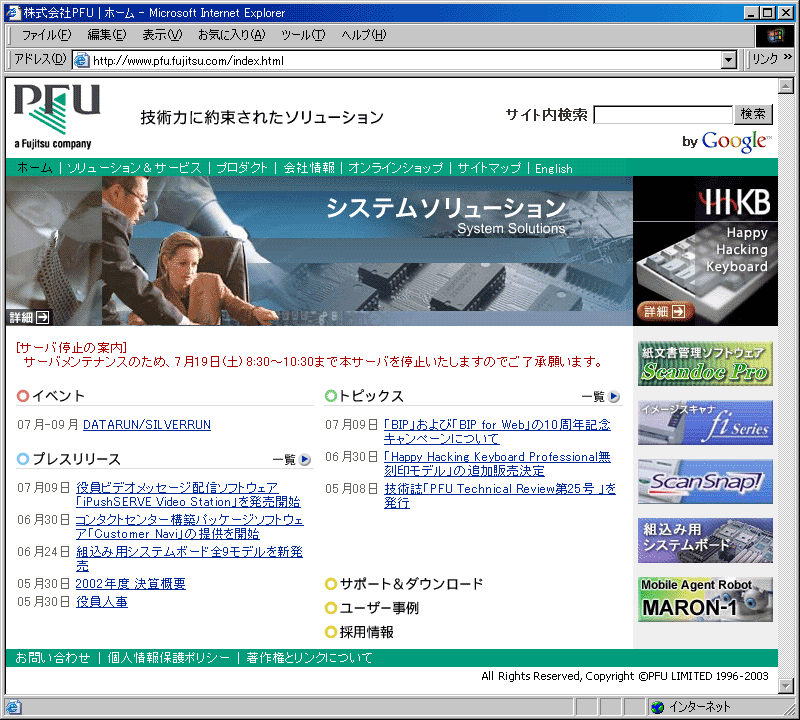Screen dimensions: 800x720
Task: Click the IE page icon in the status bar
Action: pyautogui.click(x=13, y=707)
